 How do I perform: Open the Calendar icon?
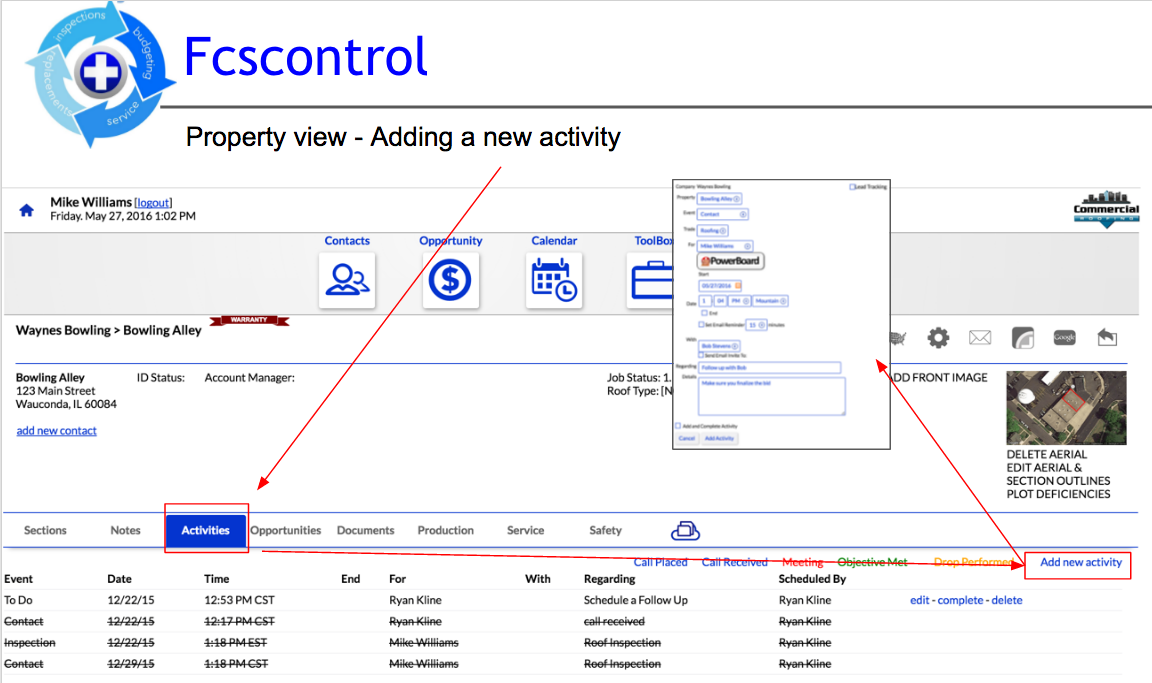[x=554, y=280]
